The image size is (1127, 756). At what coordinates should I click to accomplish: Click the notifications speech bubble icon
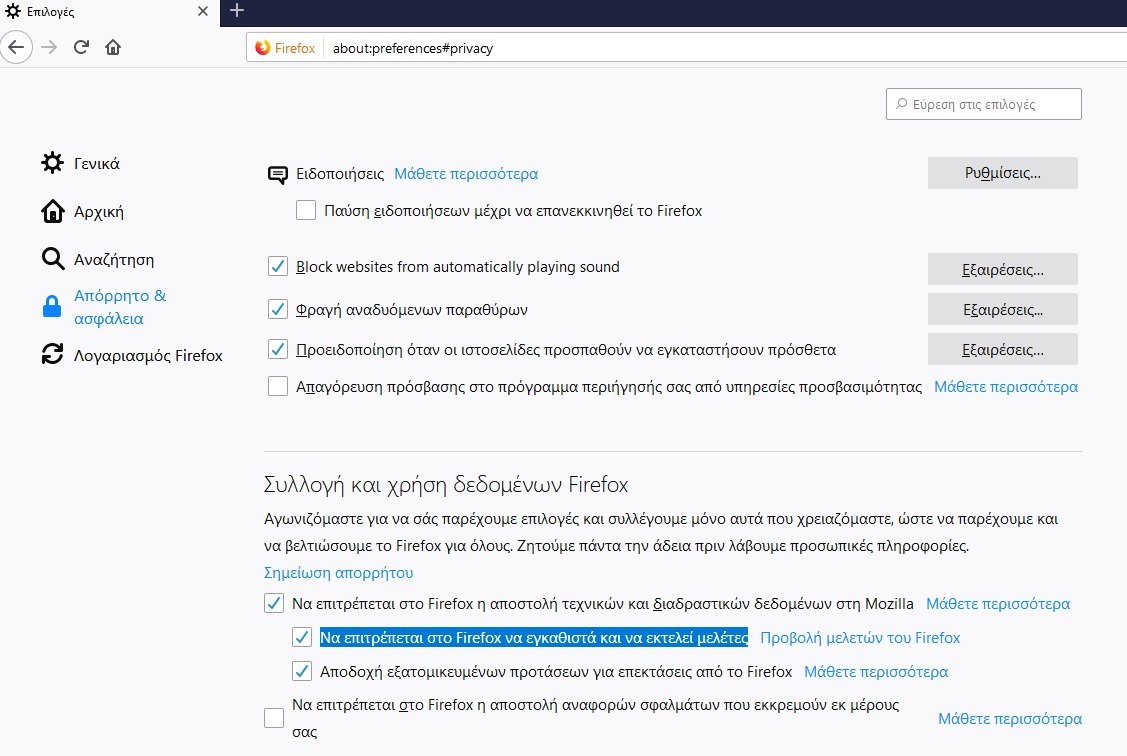pyautogui.click(x=277, y=175)
